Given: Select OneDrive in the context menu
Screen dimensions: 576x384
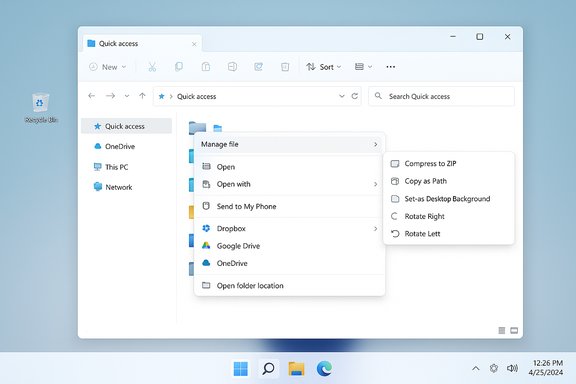Looking at the screenshot, I should (289, 263).
